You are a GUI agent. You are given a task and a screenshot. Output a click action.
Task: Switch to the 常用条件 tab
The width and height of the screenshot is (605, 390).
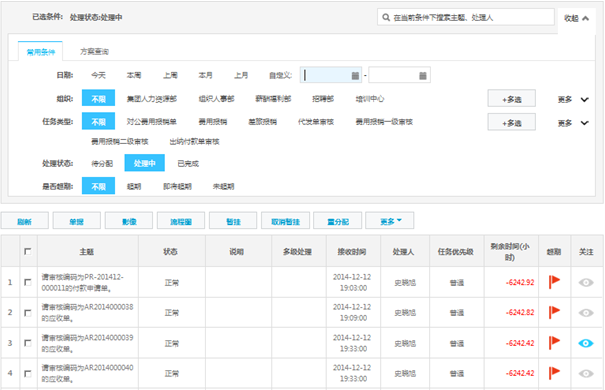(x=41, y=52)
